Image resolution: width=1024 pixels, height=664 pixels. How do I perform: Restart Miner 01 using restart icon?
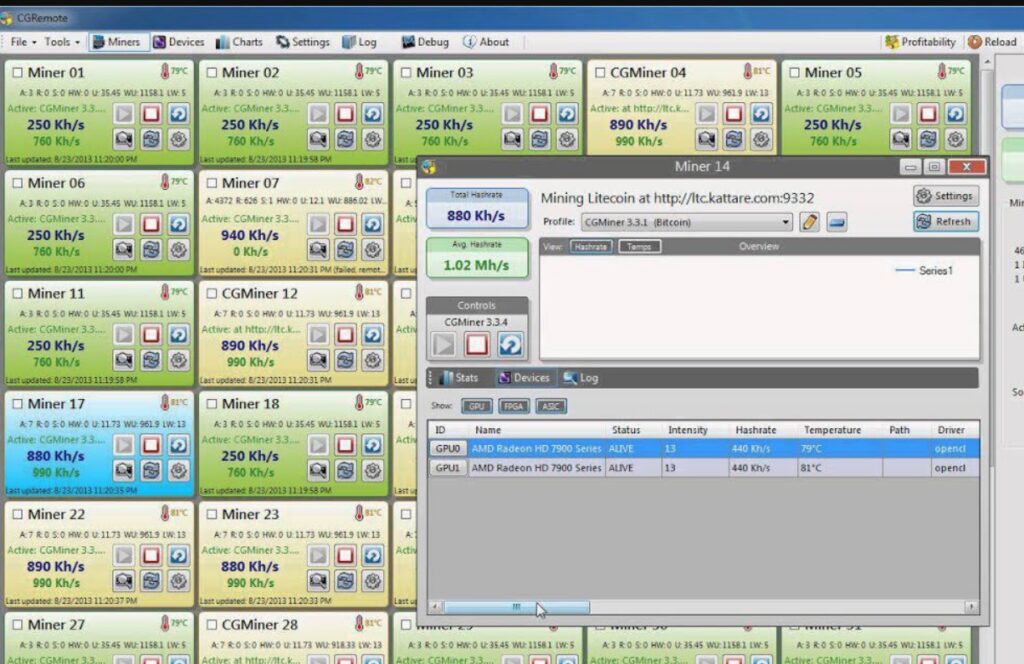click(x=178, y=114)
